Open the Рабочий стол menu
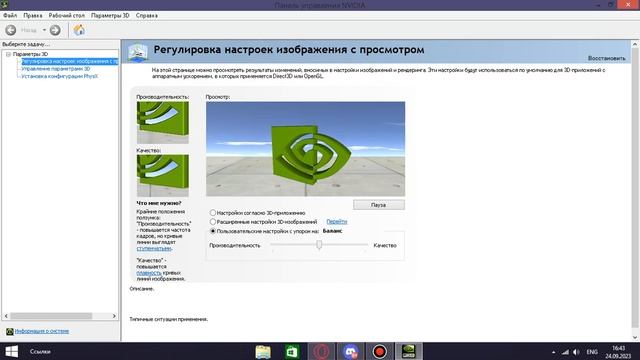 coord(67,15)
